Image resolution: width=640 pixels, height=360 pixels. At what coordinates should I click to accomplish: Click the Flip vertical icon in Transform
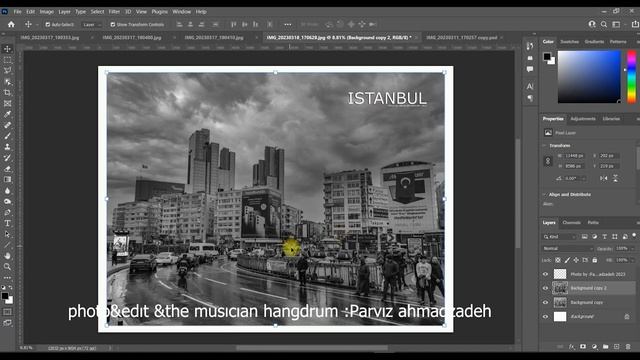(616, 178)
